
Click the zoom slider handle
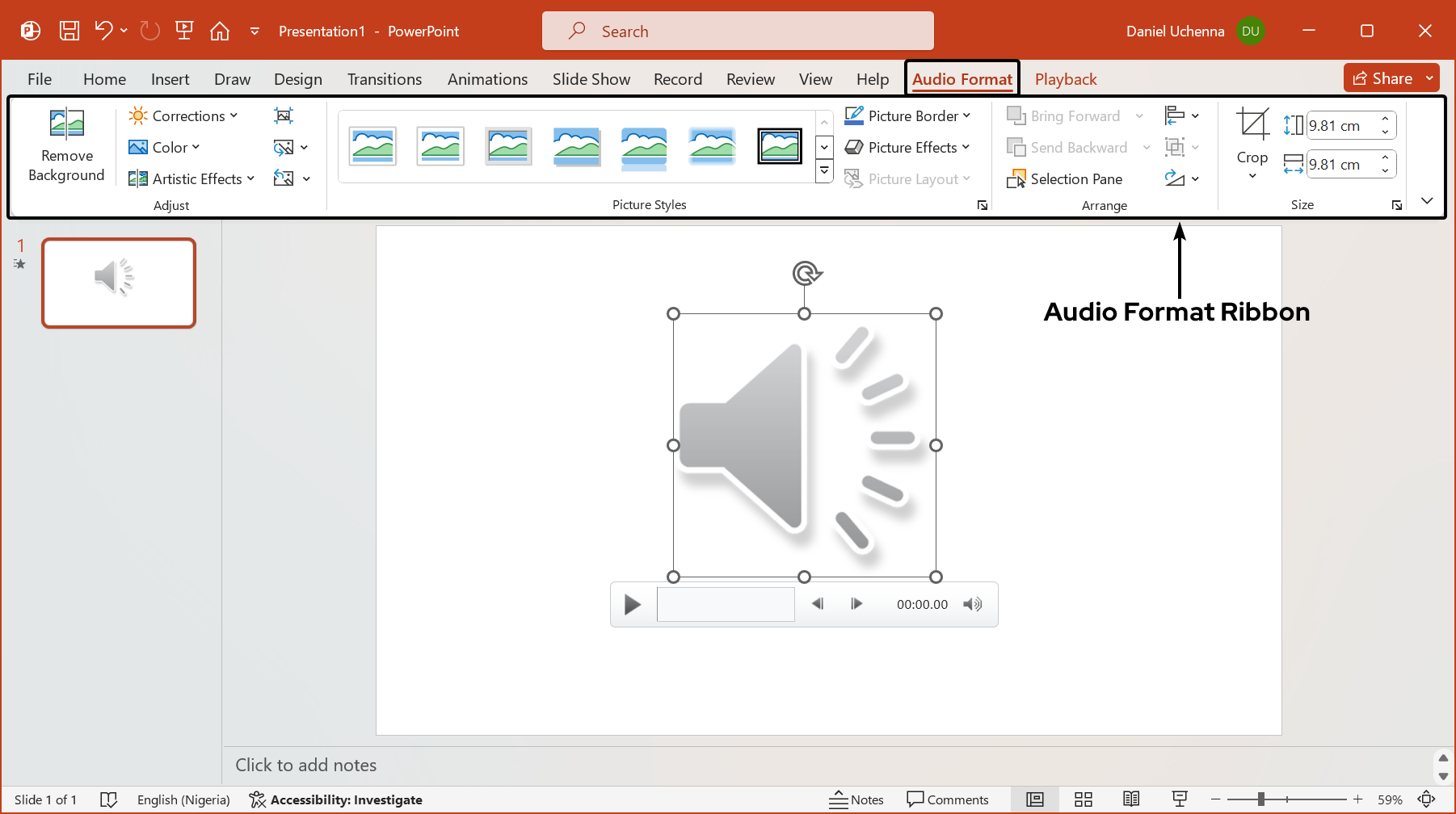tap(1260, 799)
